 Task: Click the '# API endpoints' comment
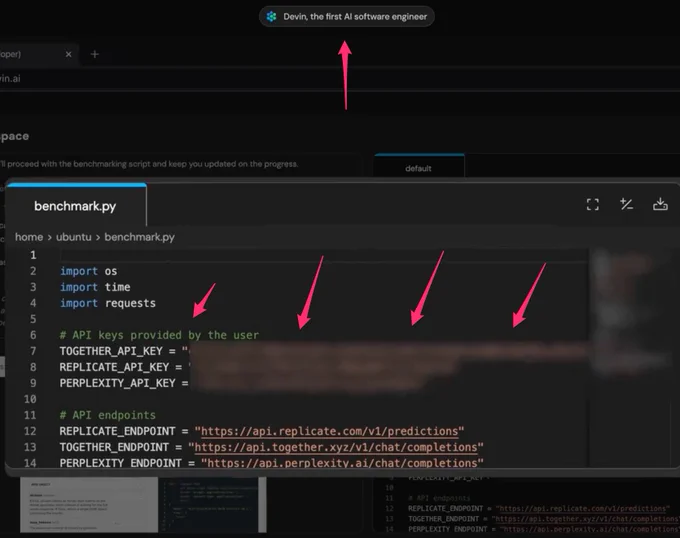pyautogui.click(x=108, y=415)
